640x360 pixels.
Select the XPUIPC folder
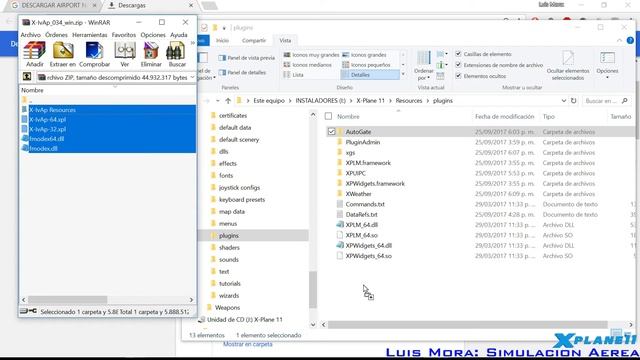[x=356, y=173]
